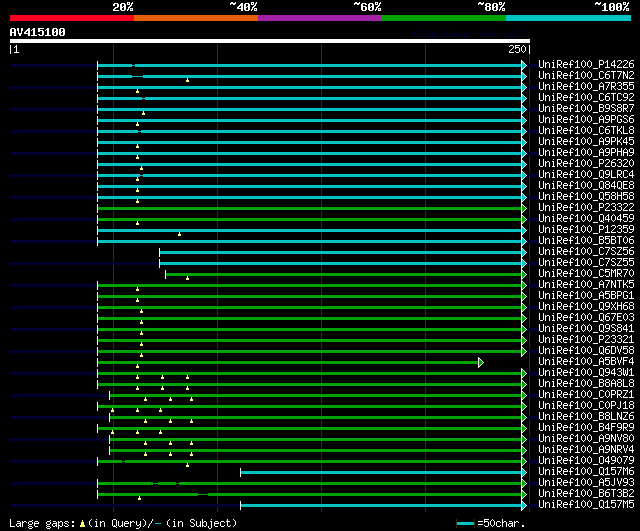
Task: Click the UniRef100_A9NV80 label
Action: click(x=586, y=439)
